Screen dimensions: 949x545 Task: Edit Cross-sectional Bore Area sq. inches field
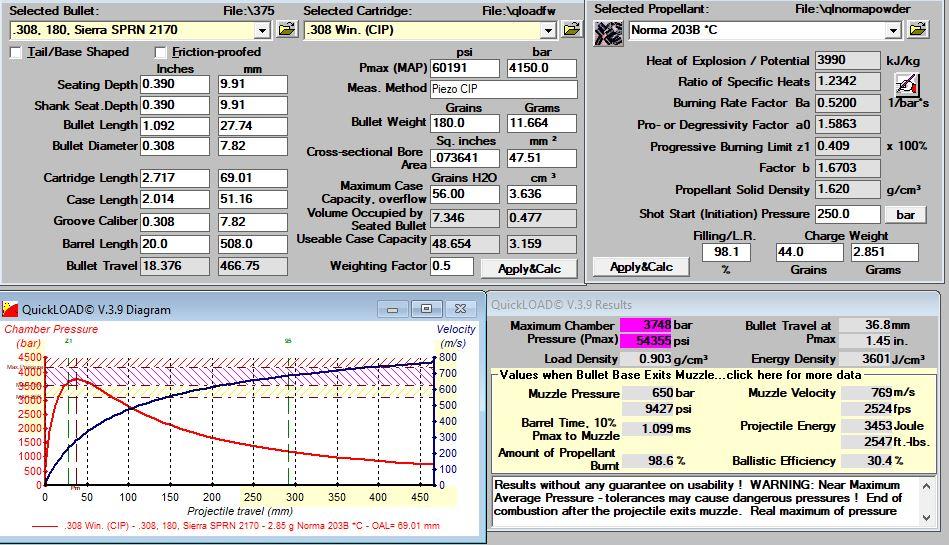[465, 158]
